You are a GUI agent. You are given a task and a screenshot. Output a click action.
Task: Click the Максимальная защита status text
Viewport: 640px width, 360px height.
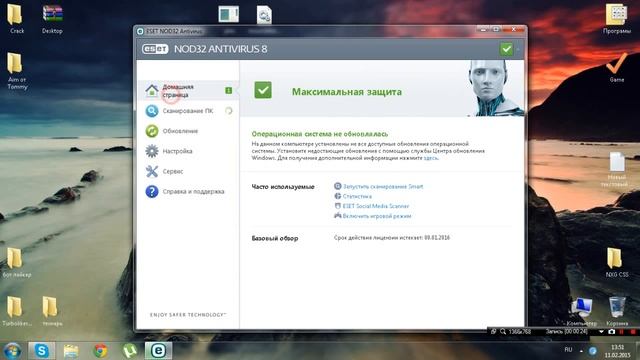pos(347,92)
